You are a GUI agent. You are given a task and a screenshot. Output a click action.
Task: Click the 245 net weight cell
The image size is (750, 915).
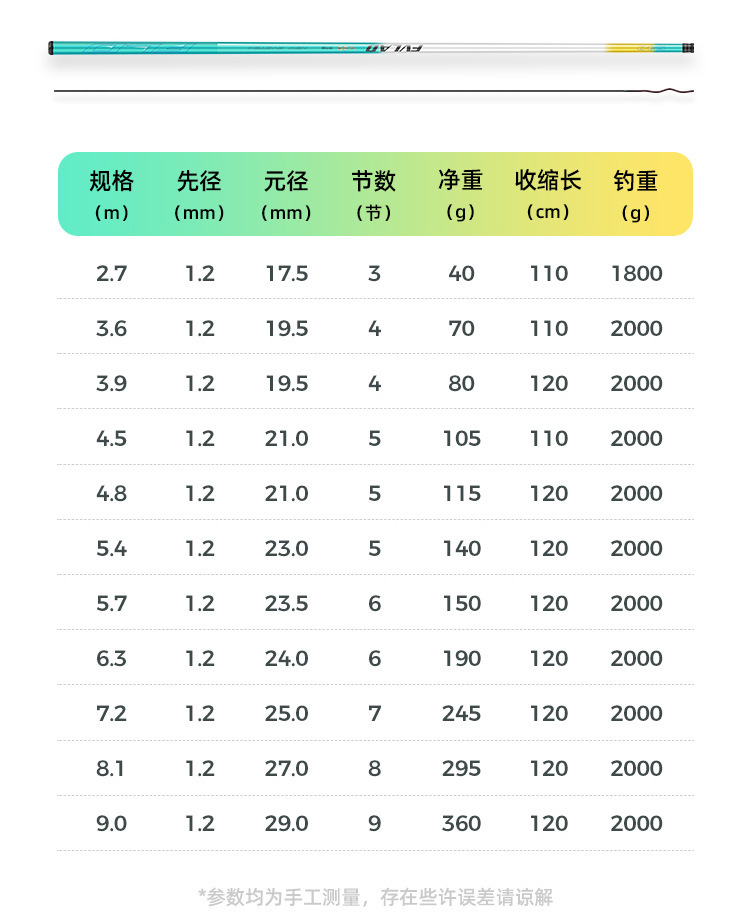[461, 713]
